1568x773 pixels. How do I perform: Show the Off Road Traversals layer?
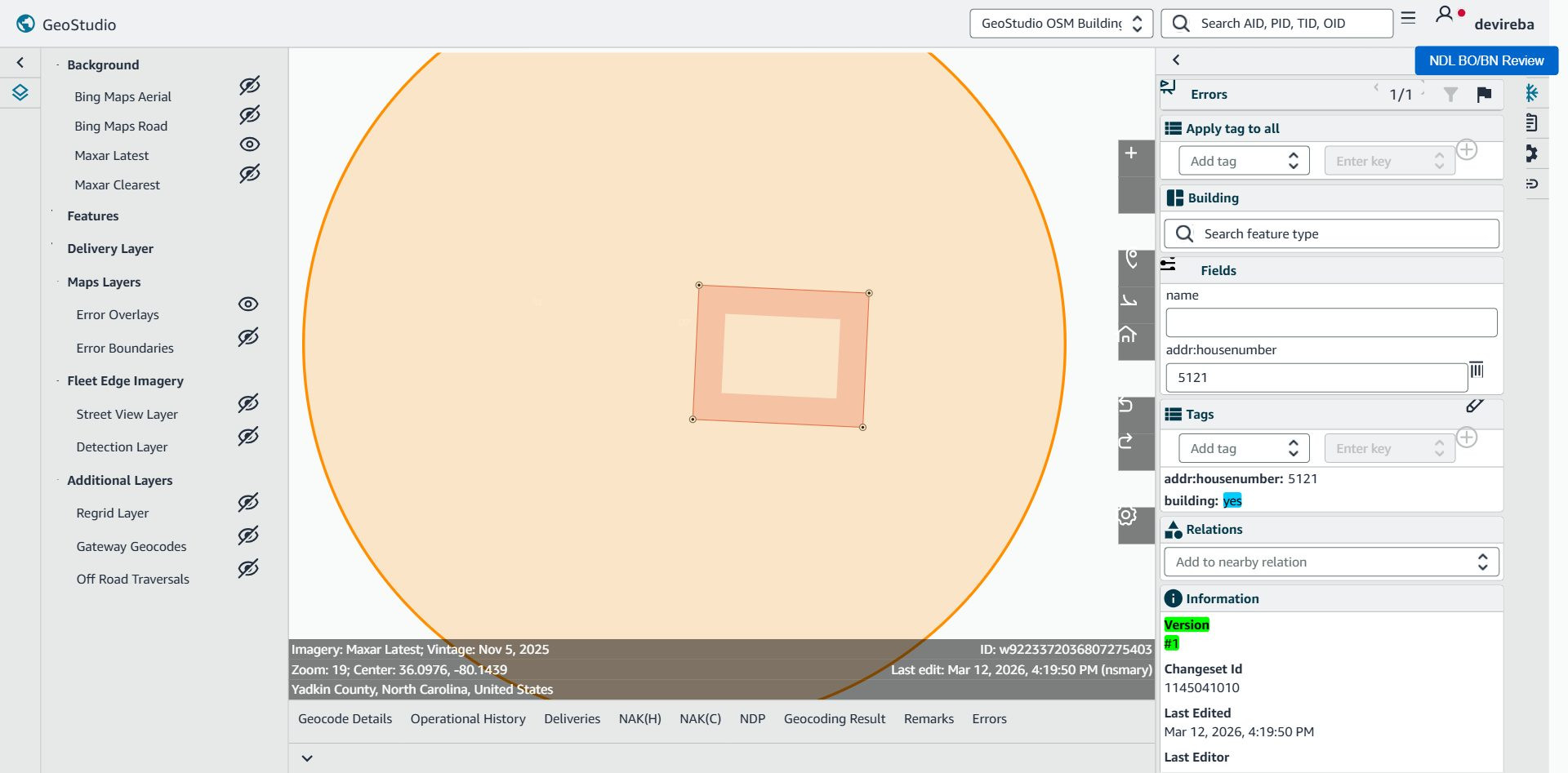coord(248,568)
